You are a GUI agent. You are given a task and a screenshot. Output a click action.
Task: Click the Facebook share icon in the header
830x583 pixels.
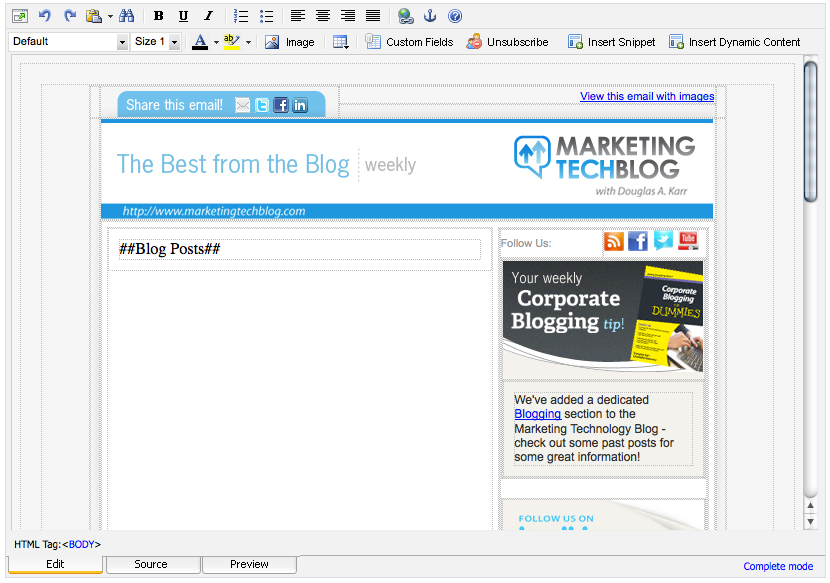(x=281, y=105)
